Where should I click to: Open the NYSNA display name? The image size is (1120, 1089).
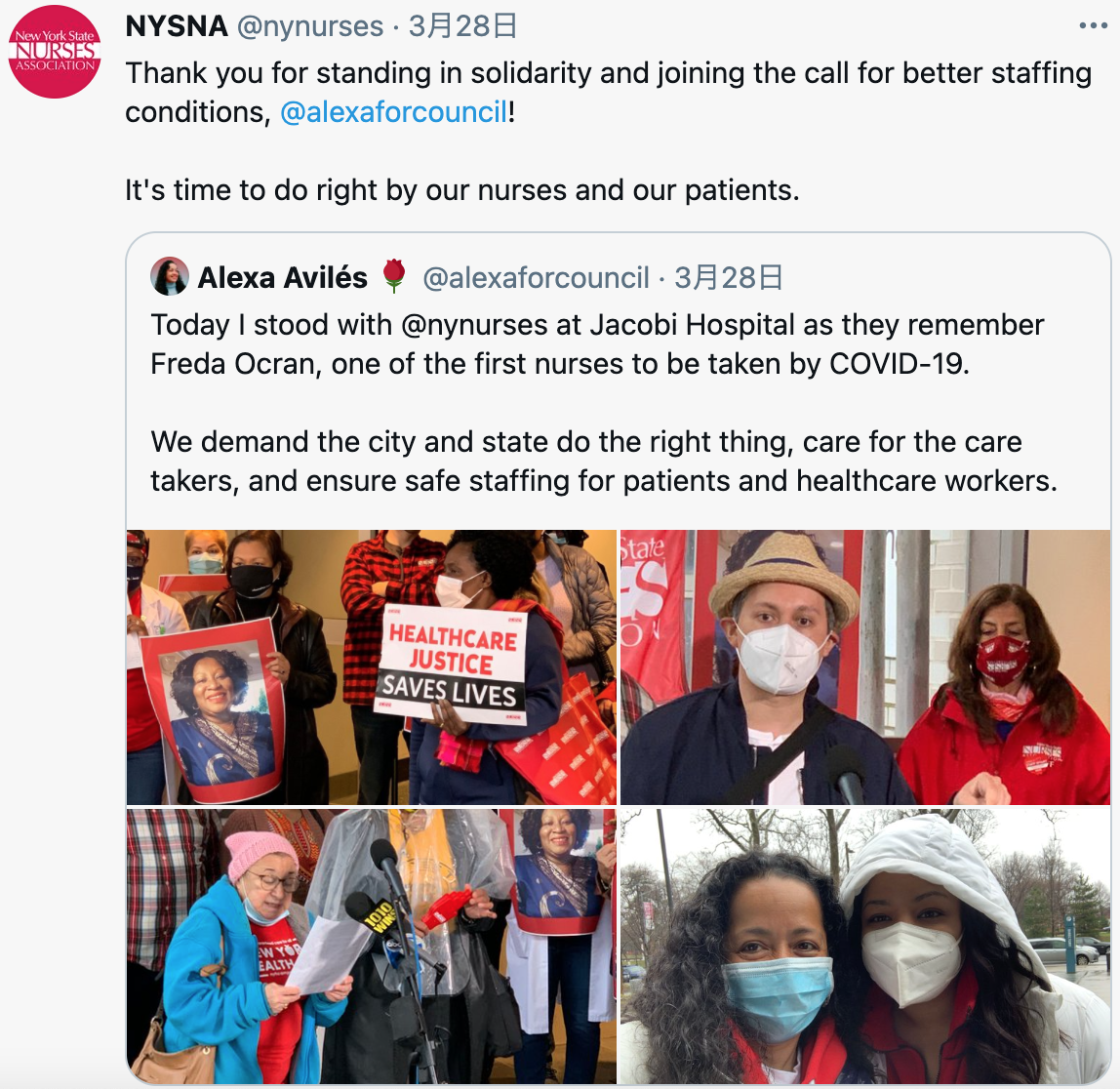177,26
